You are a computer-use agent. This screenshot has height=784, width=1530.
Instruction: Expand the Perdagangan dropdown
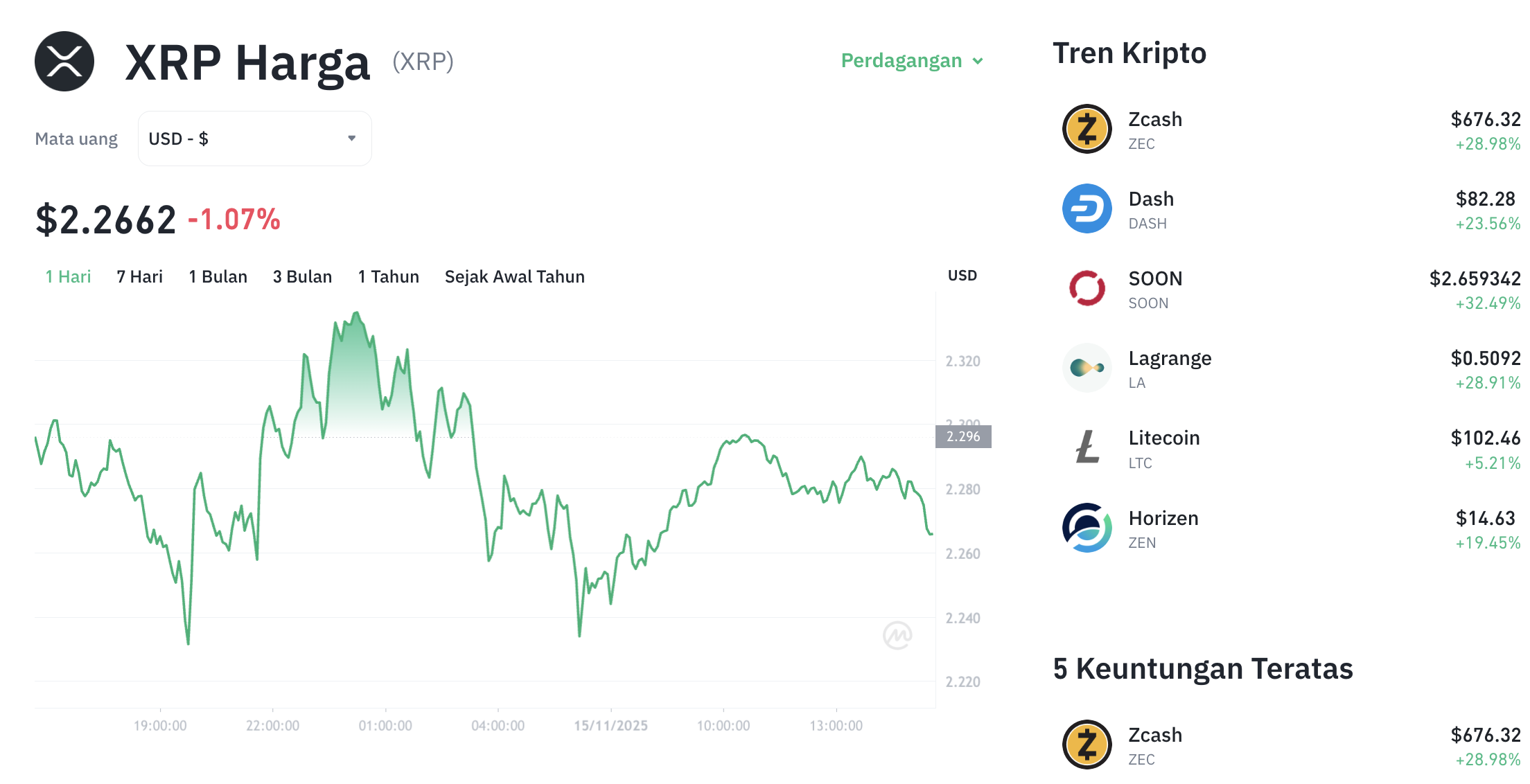click(x=911, y=61)
